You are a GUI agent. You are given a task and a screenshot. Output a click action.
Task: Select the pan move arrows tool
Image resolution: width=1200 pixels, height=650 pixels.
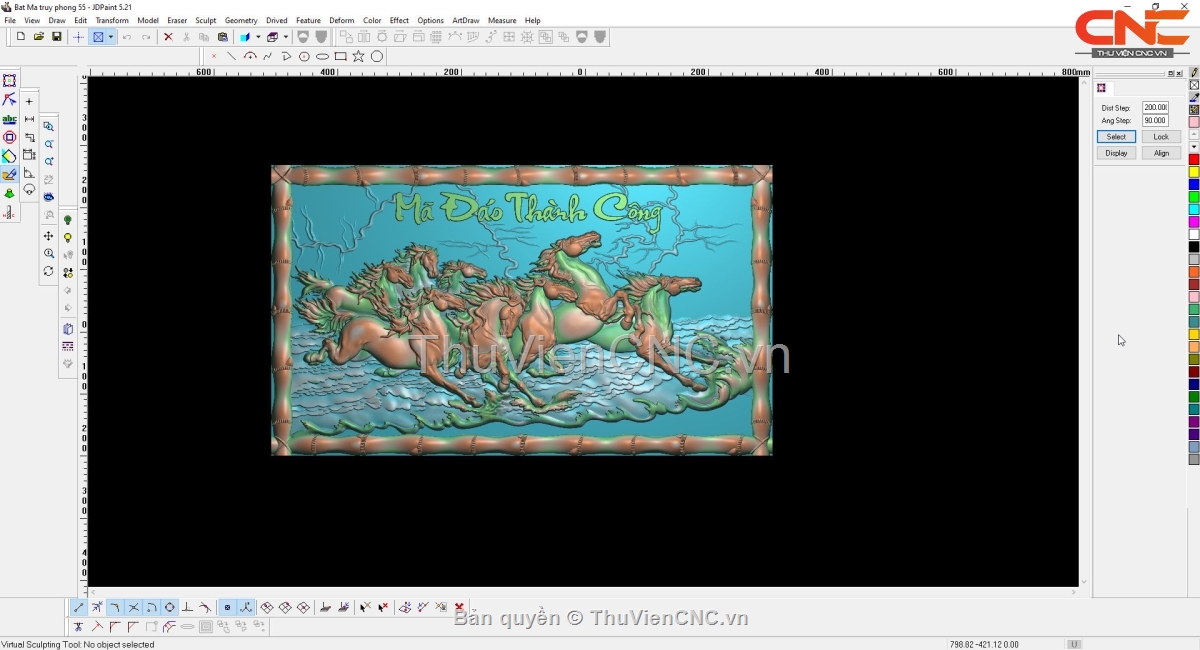48,236
